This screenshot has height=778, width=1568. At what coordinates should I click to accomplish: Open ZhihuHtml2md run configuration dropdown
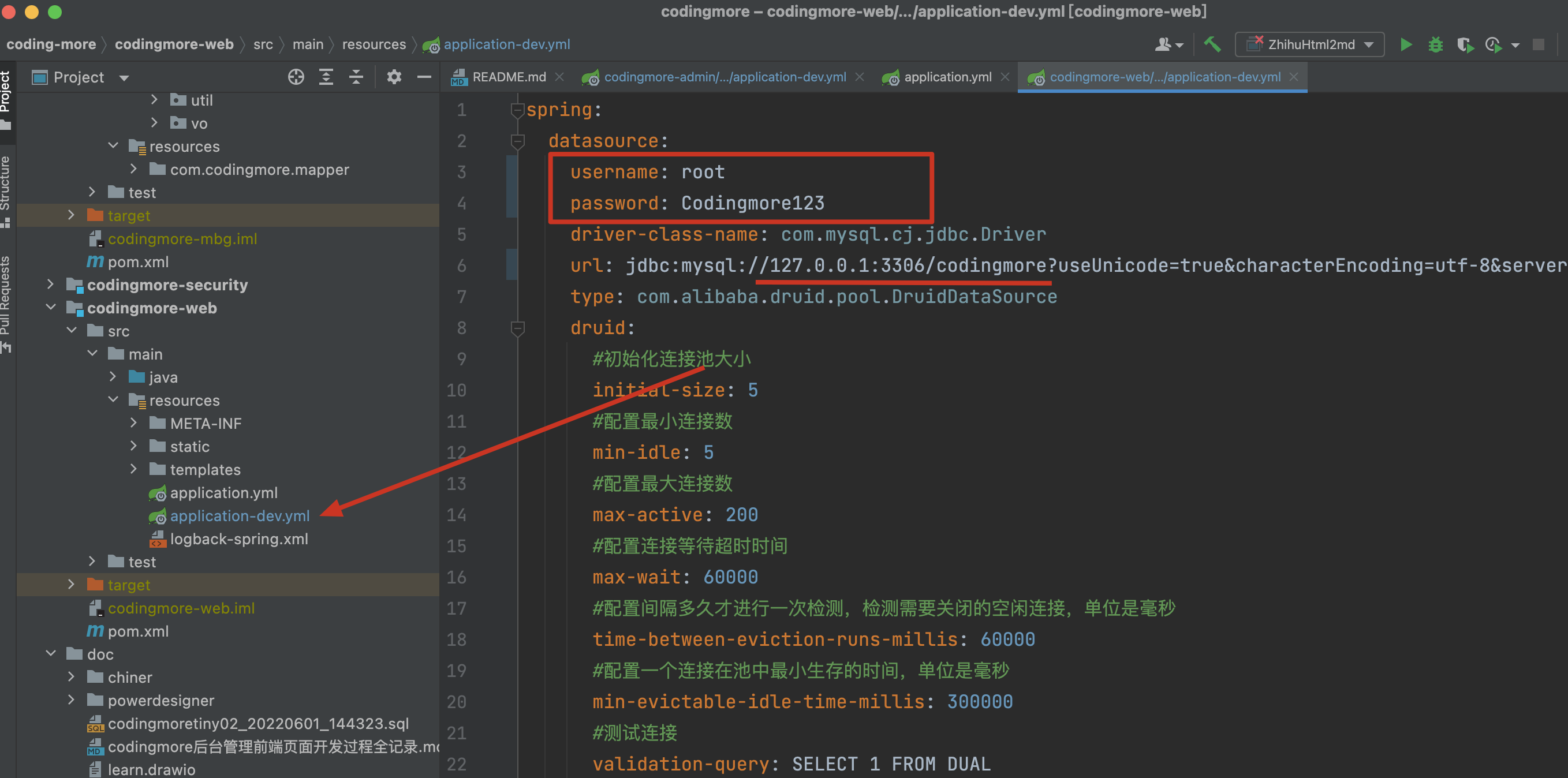[x=1310, y=44]
